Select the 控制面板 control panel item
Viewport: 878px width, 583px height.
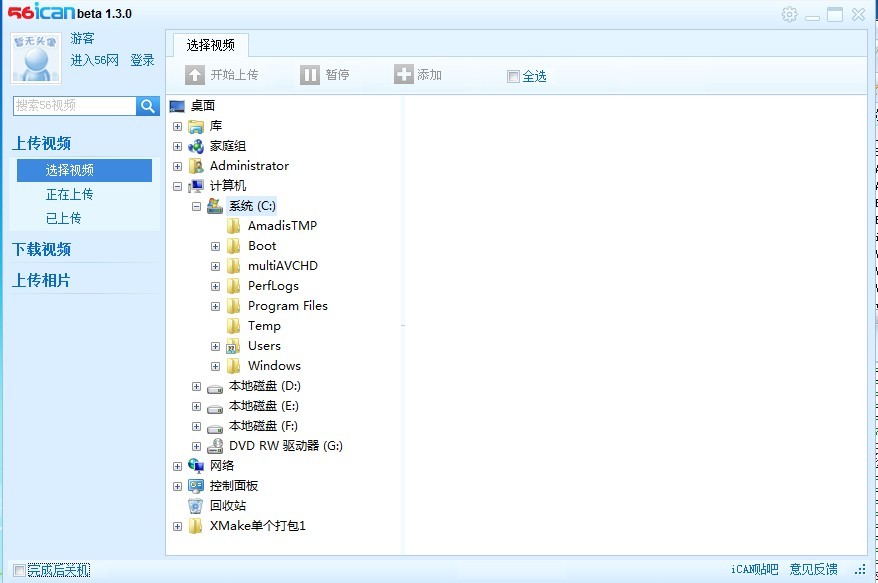click(233, 486)
